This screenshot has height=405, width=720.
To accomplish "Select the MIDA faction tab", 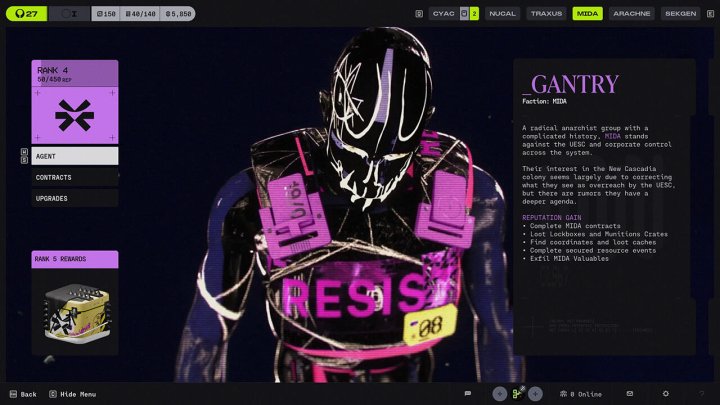I will pos(587,14).
